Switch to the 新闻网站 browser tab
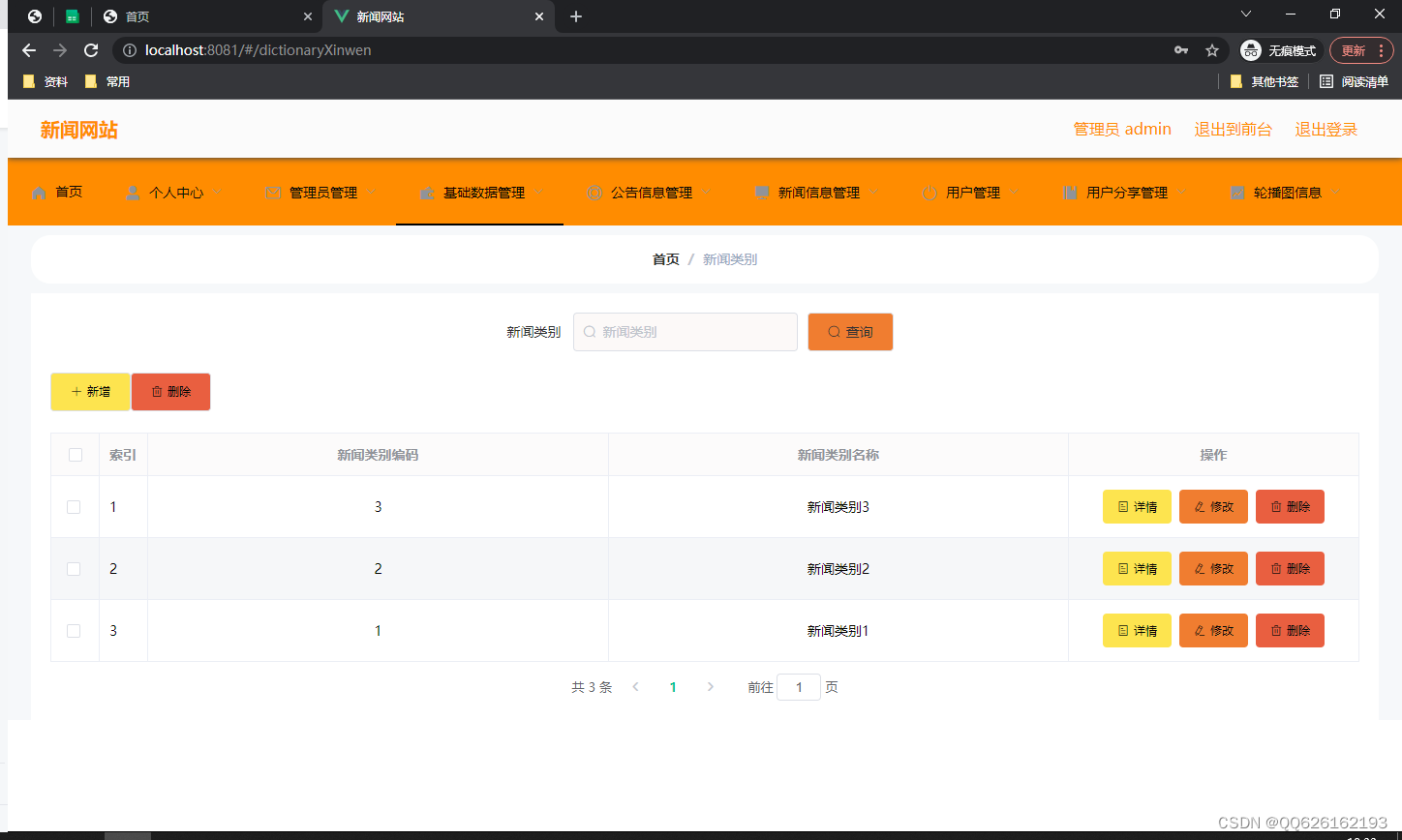The height and width of the screenshot is (840, 1402). [x=439, y=16]
